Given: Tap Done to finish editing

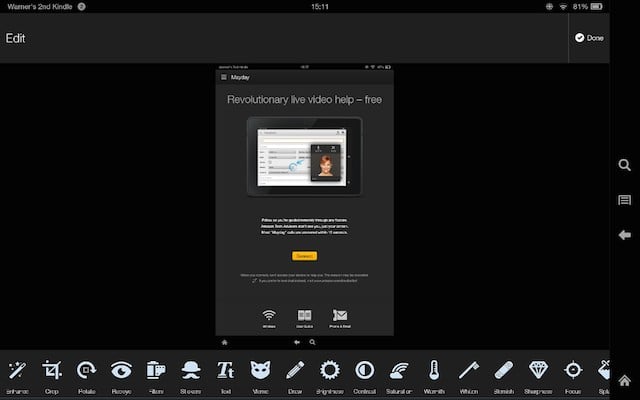Looking at the screenshot, I should pos(589,38).
